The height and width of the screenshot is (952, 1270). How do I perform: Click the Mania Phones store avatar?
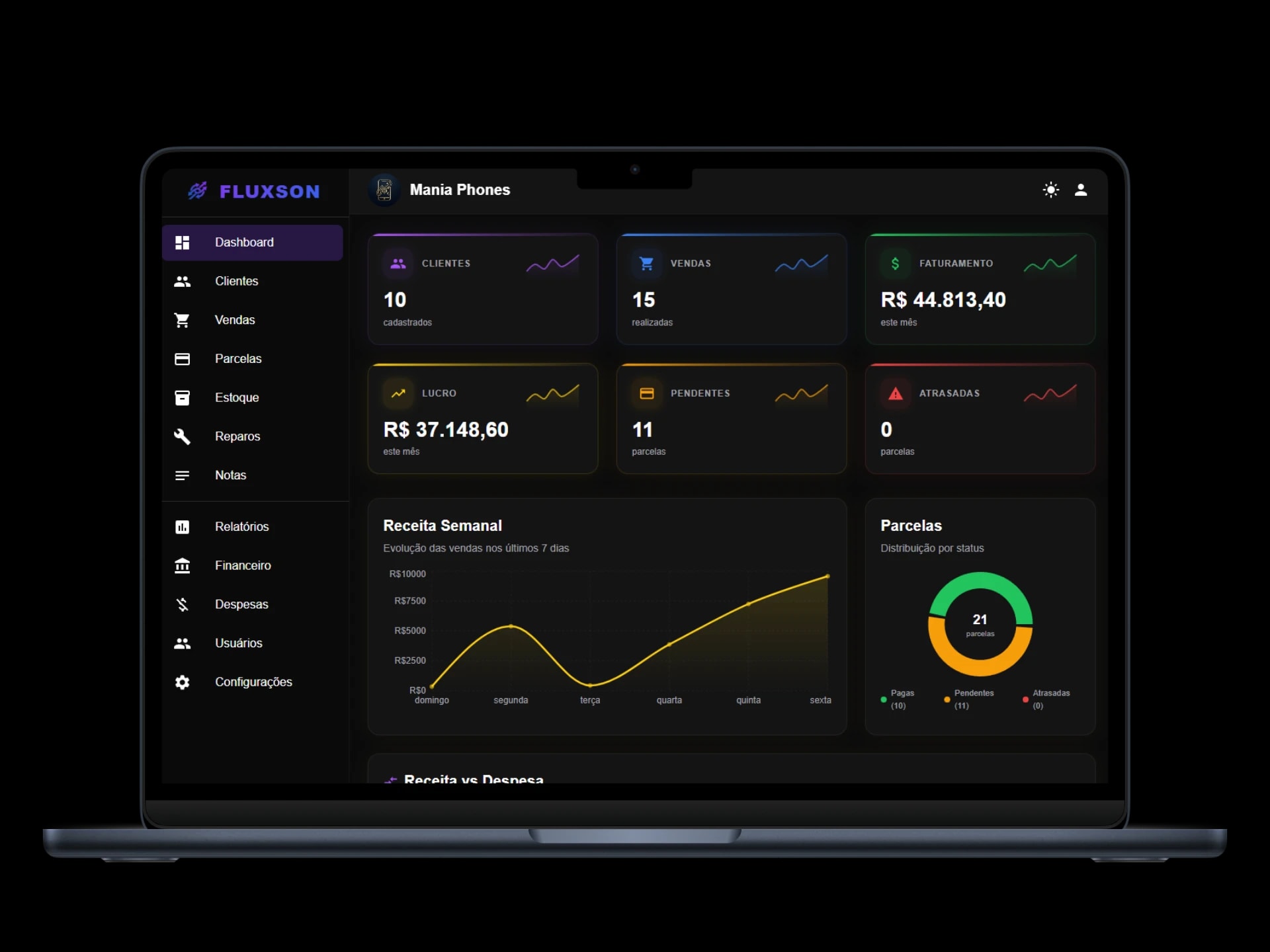click(x=384, y=190)
